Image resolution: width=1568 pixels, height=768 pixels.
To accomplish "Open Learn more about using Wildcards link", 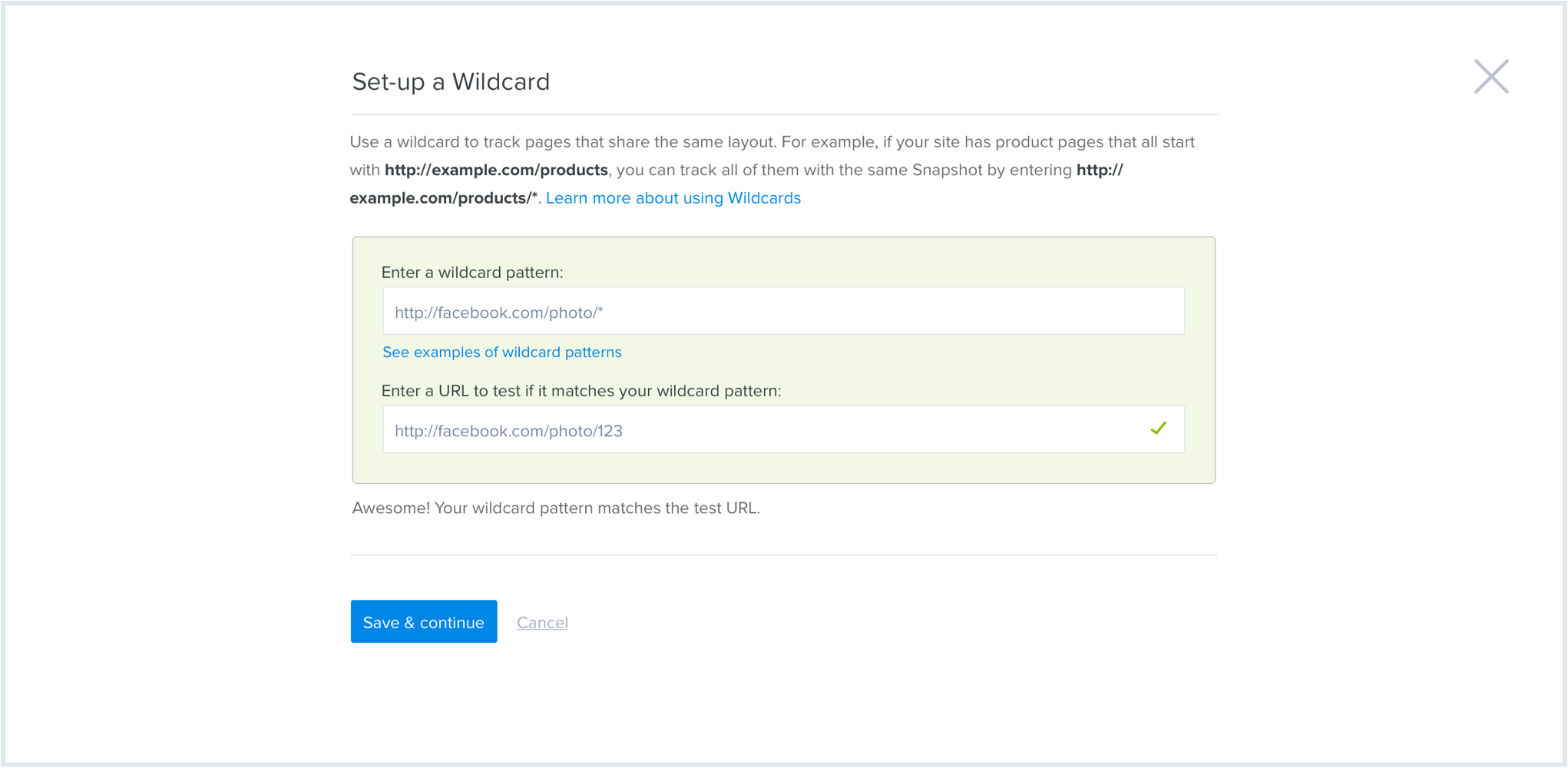I will [x=673, y=198].
